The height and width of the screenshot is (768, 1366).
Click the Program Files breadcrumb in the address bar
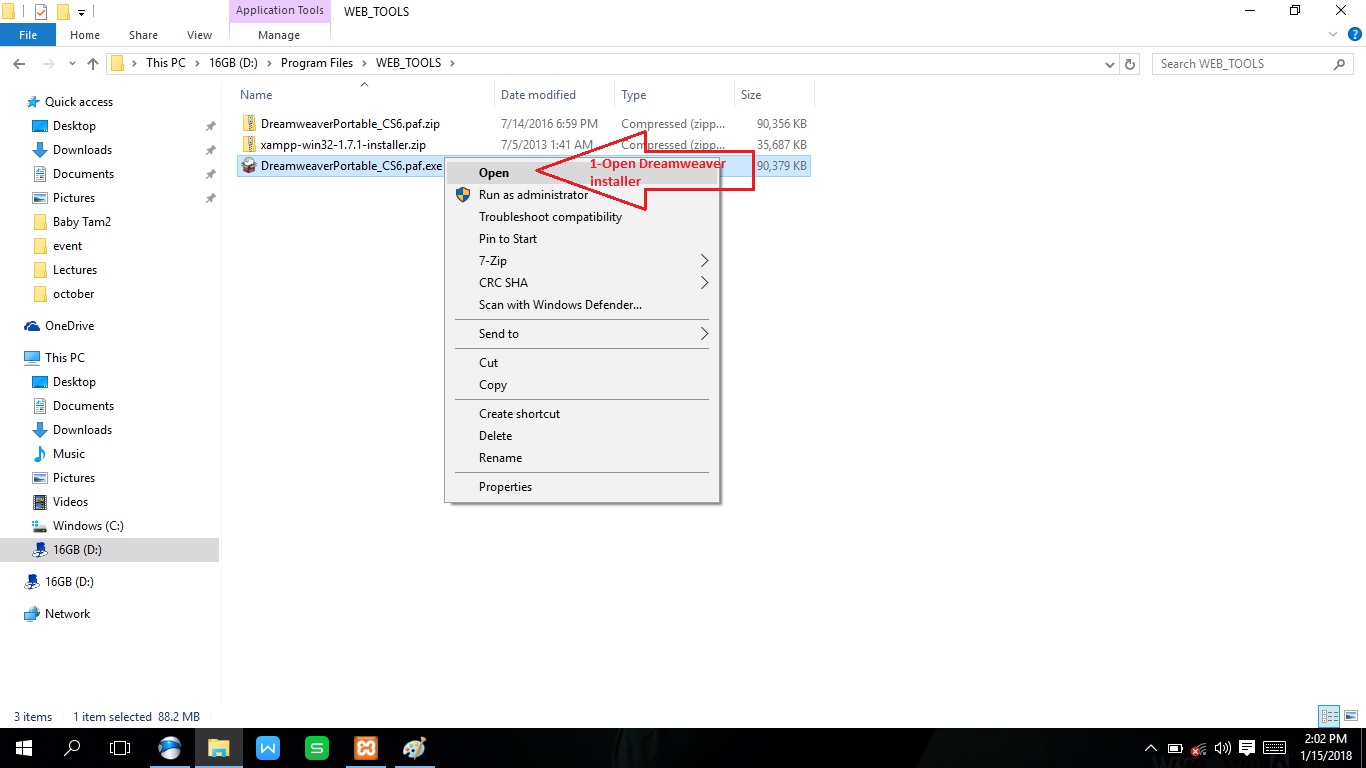pos(316,63)
